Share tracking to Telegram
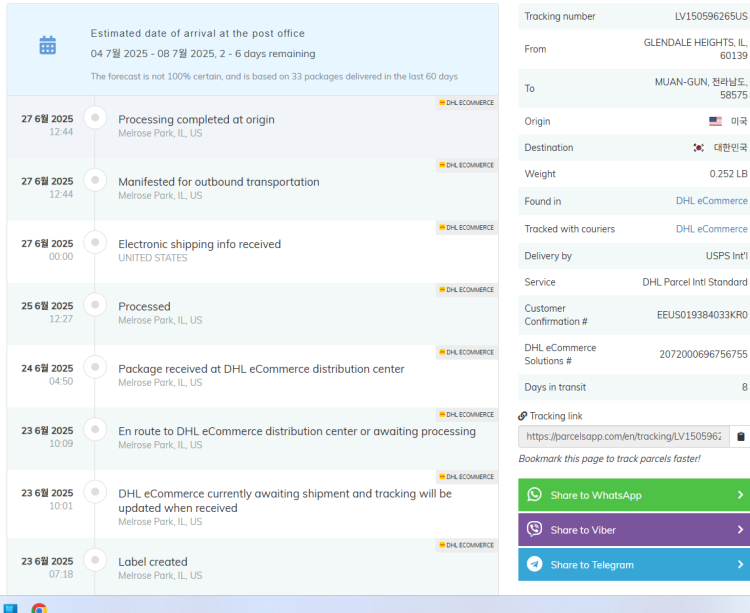This screenshot has height=613, width=750. (x=634, y=565)
